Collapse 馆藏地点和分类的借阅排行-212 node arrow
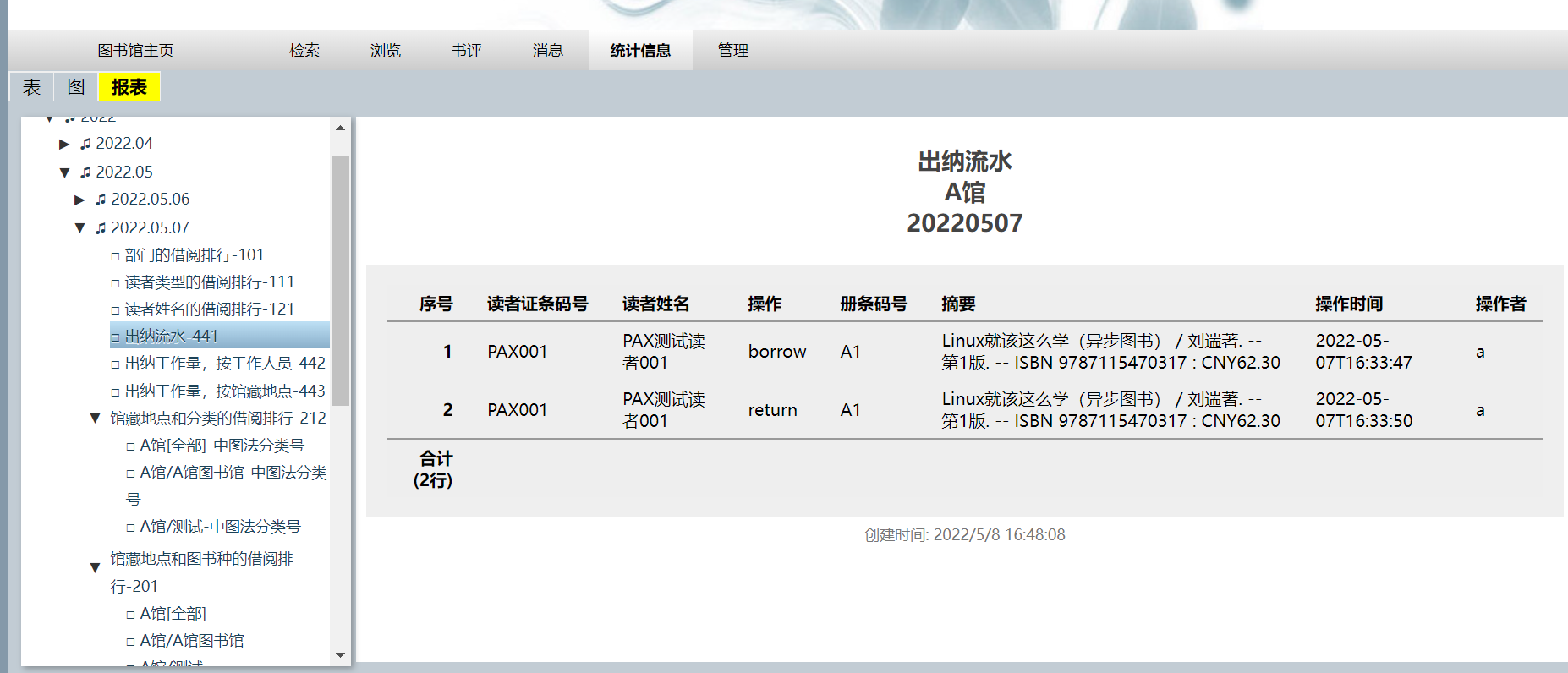The image size is (1568, 673). (x=95, y=419)
